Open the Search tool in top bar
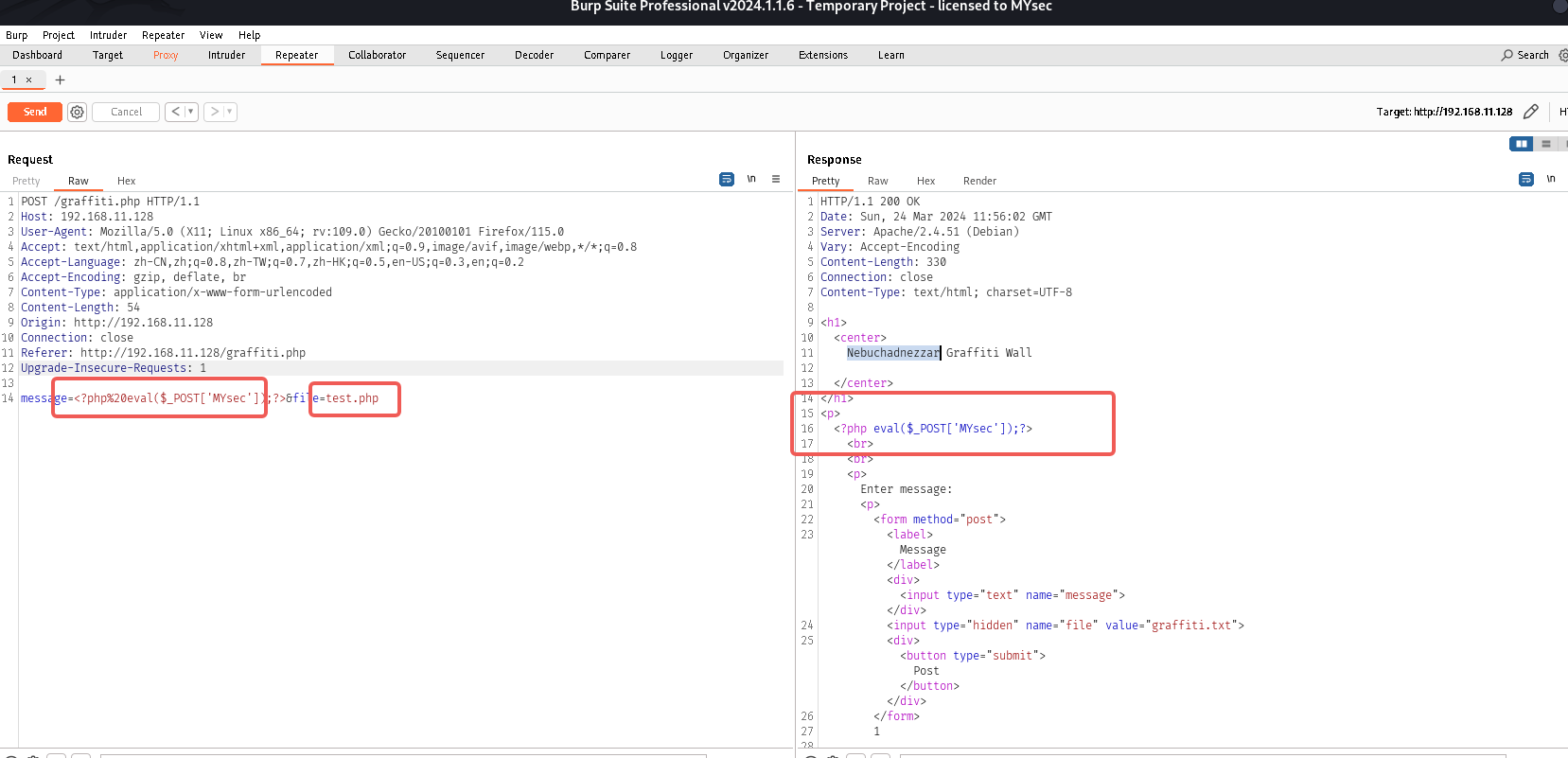This screenshot has height=758, width=1568. (1525, 55)
